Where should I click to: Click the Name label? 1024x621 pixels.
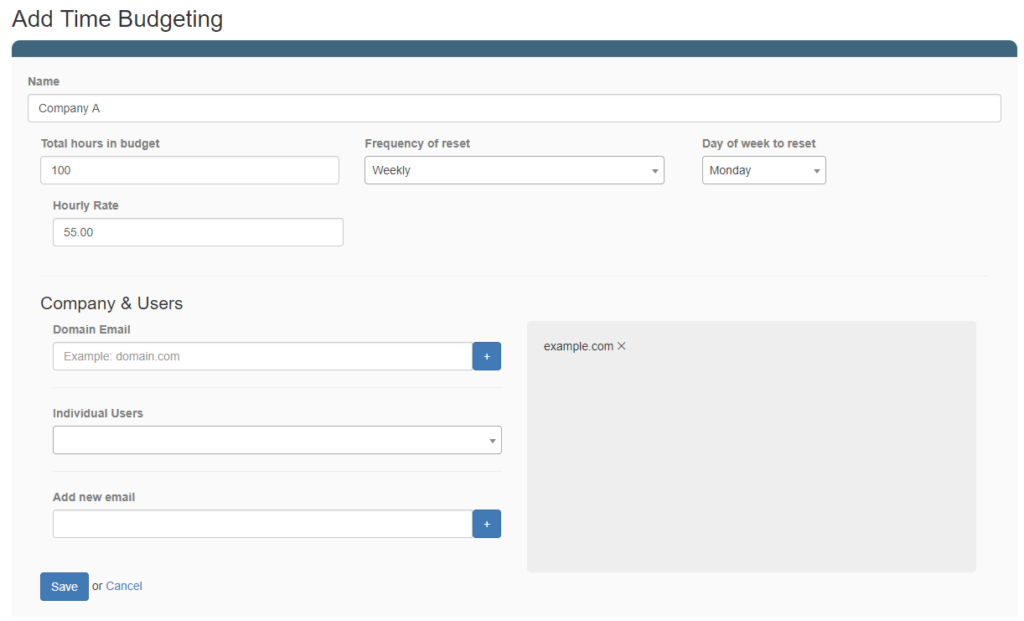click(x=44, y=82)
